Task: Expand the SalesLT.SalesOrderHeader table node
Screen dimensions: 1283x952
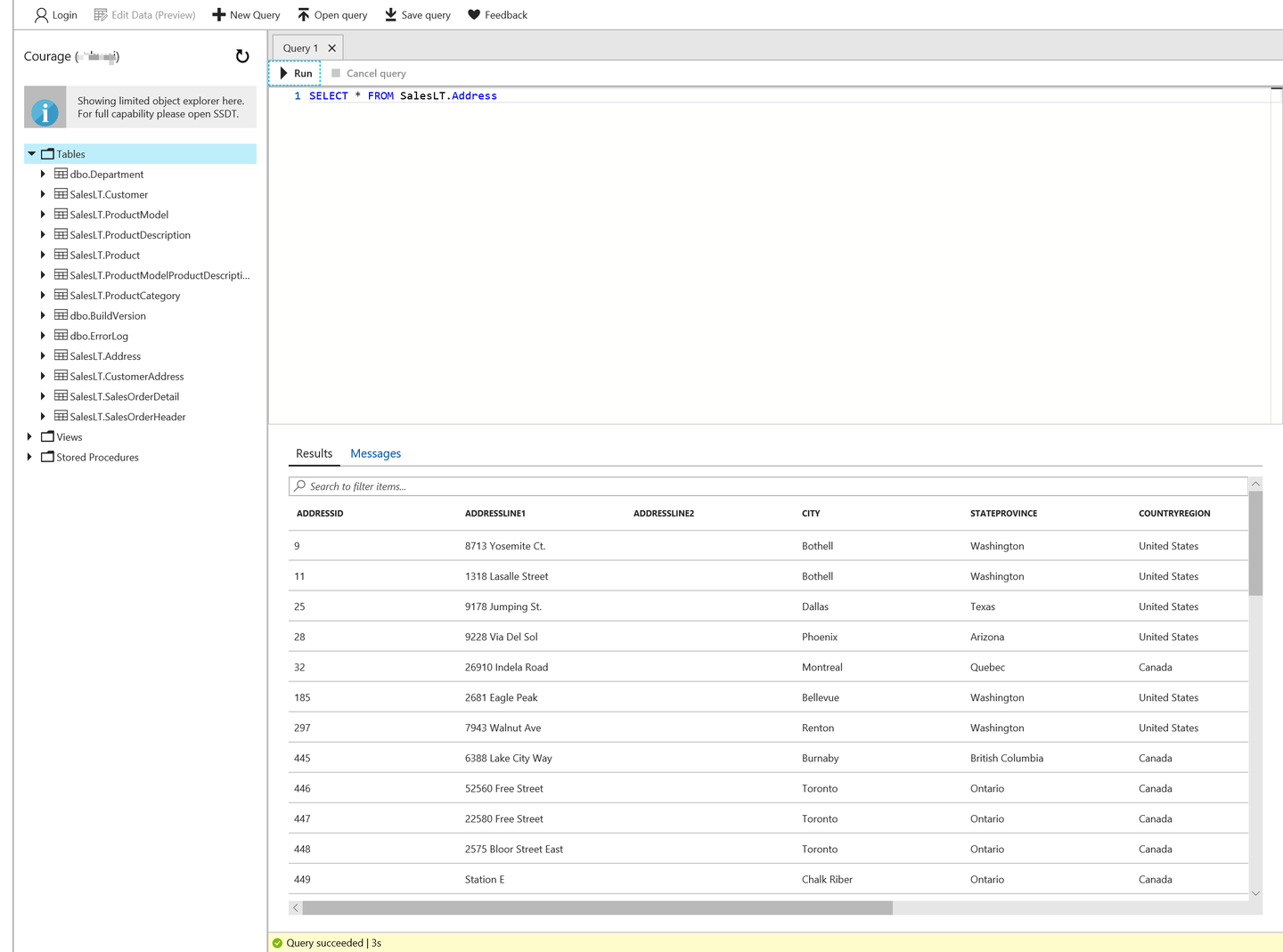Action: click(43, 417)
